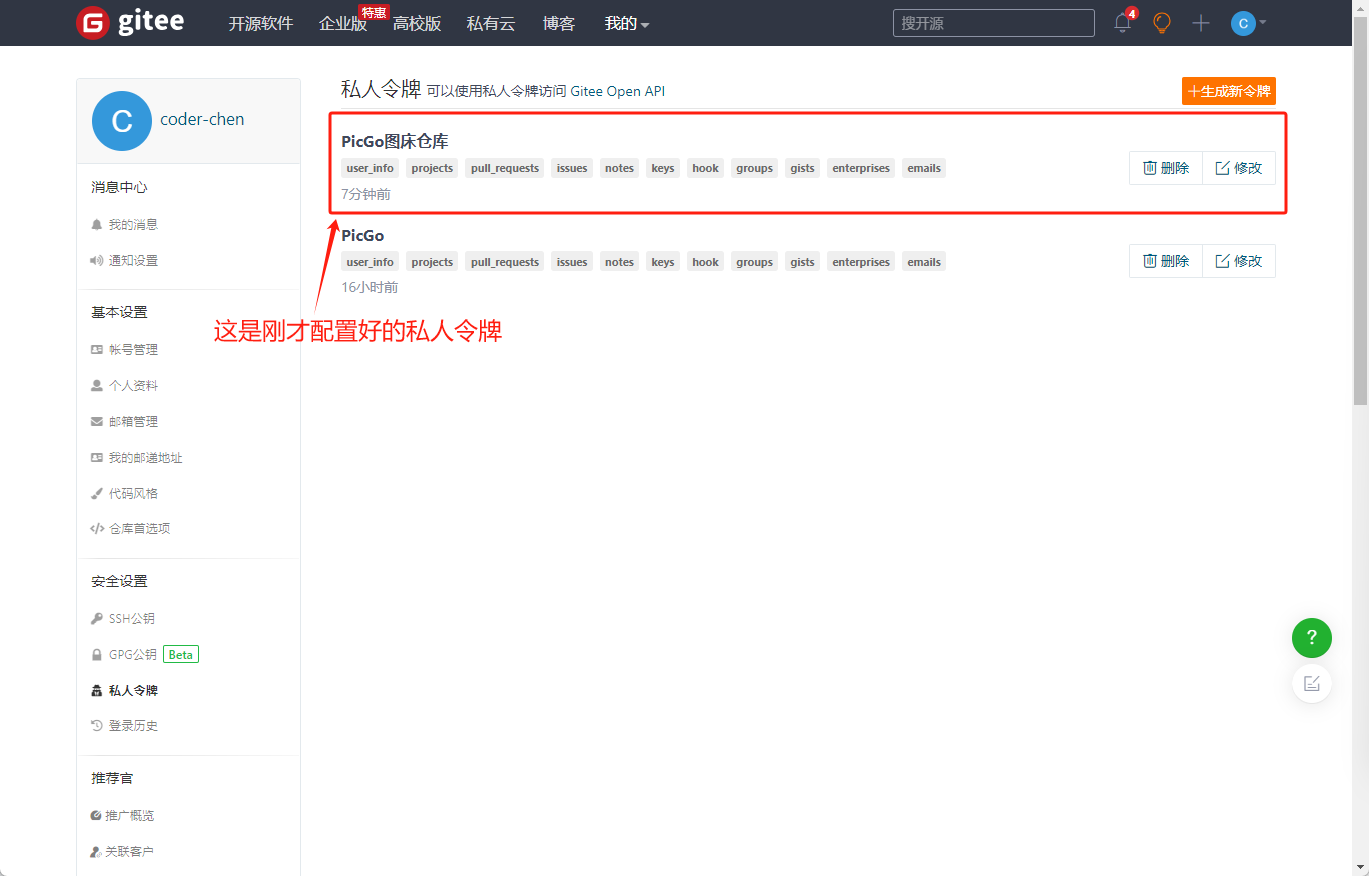Click the feedback edit floating button
1369x876 pixels.
coord(1312,684)
